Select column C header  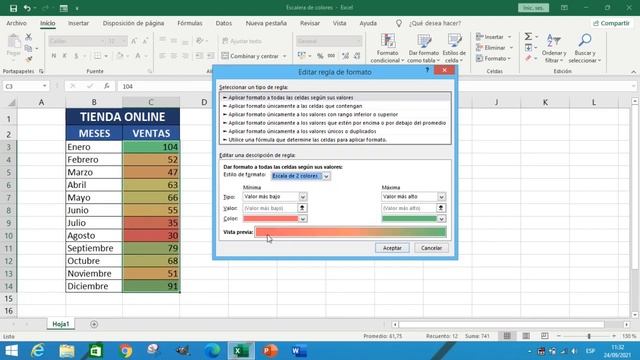(151, 102)
